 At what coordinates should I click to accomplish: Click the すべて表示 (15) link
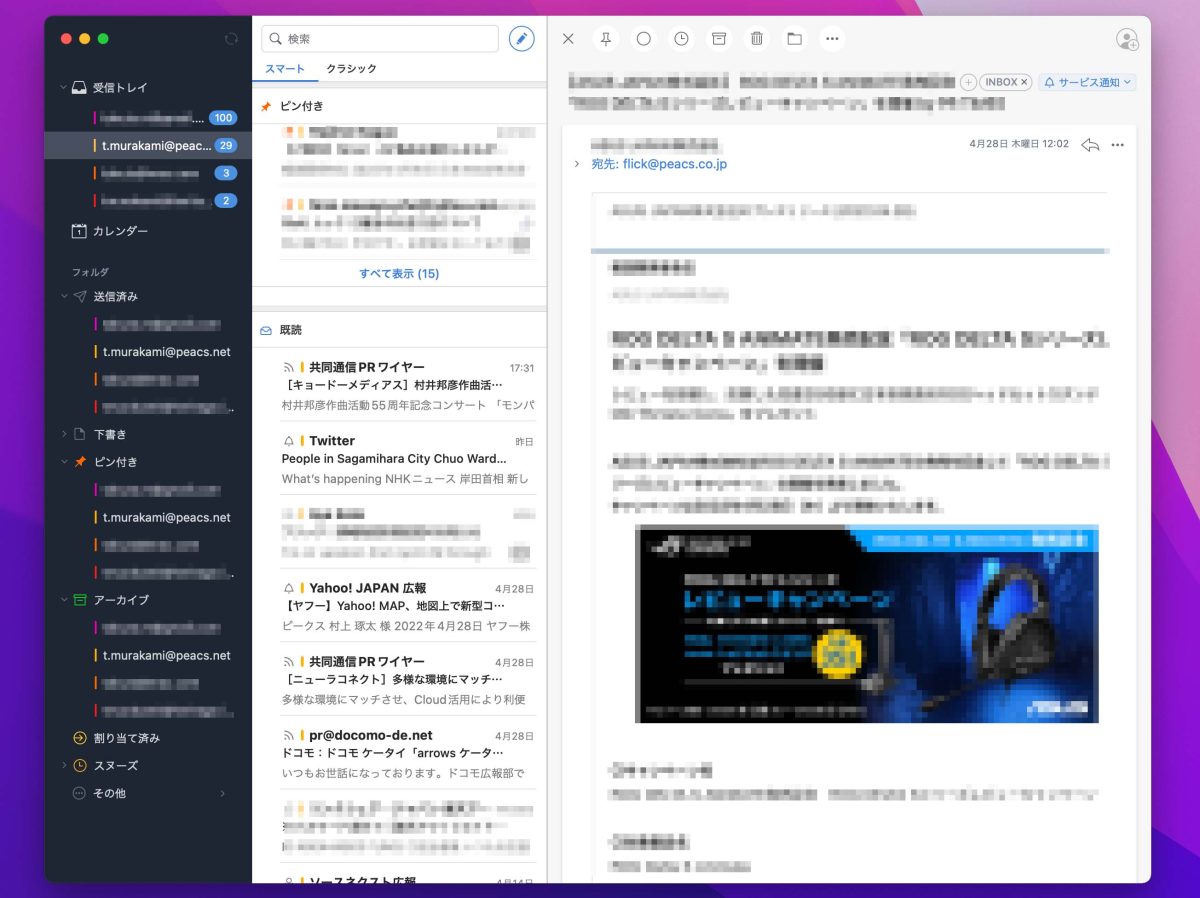coord(399,274)
